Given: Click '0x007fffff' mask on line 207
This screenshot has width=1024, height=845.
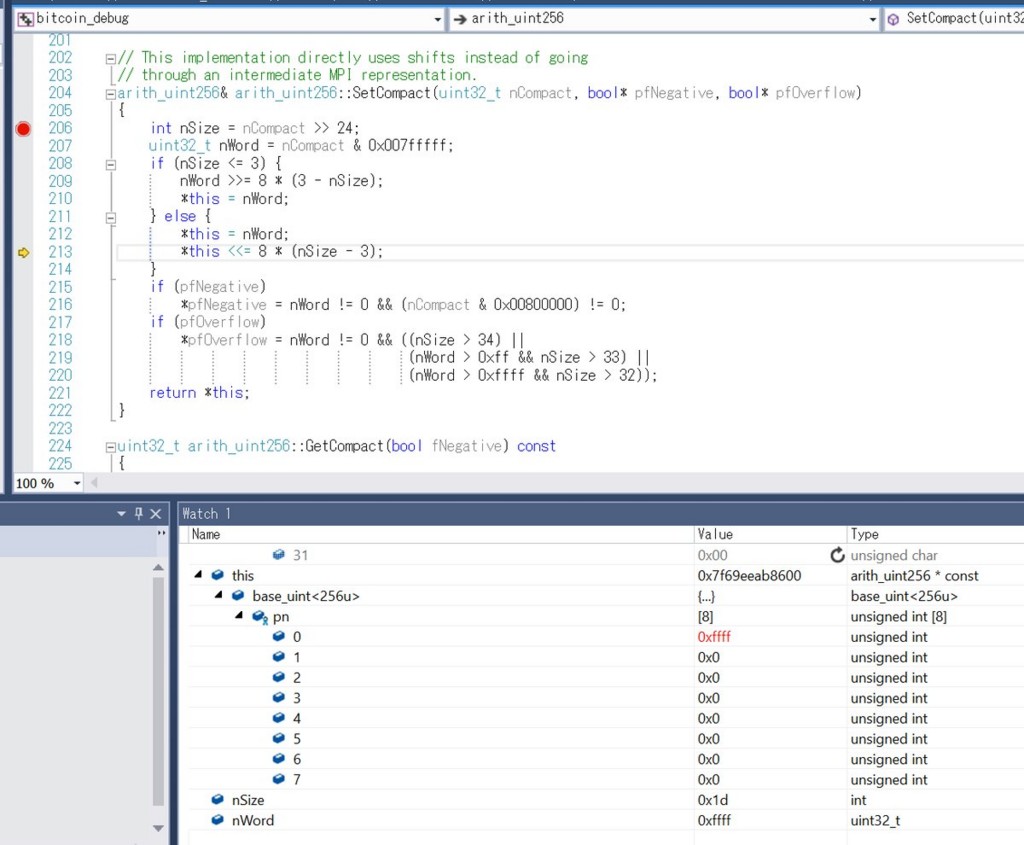Looking at the screenshot, I should (x=410, y=146).
